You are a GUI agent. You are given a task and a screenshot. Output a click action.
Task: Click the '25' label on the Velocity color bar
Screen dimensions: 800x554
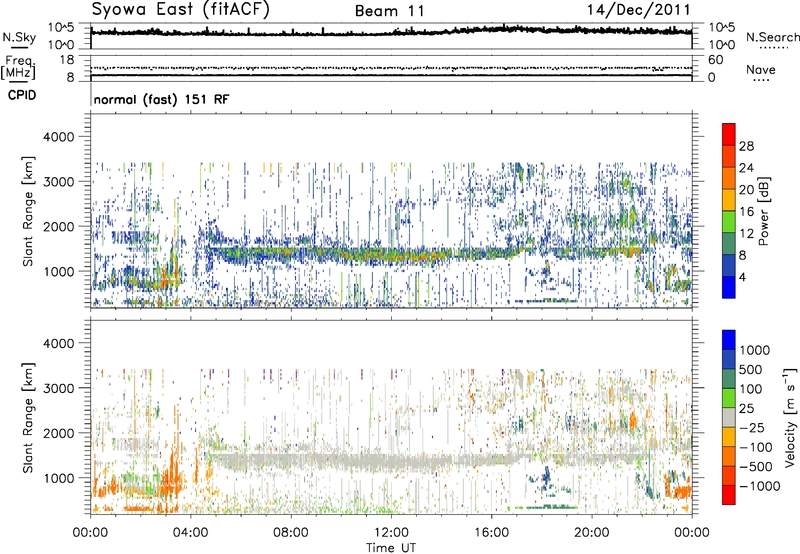click(747, 408)
